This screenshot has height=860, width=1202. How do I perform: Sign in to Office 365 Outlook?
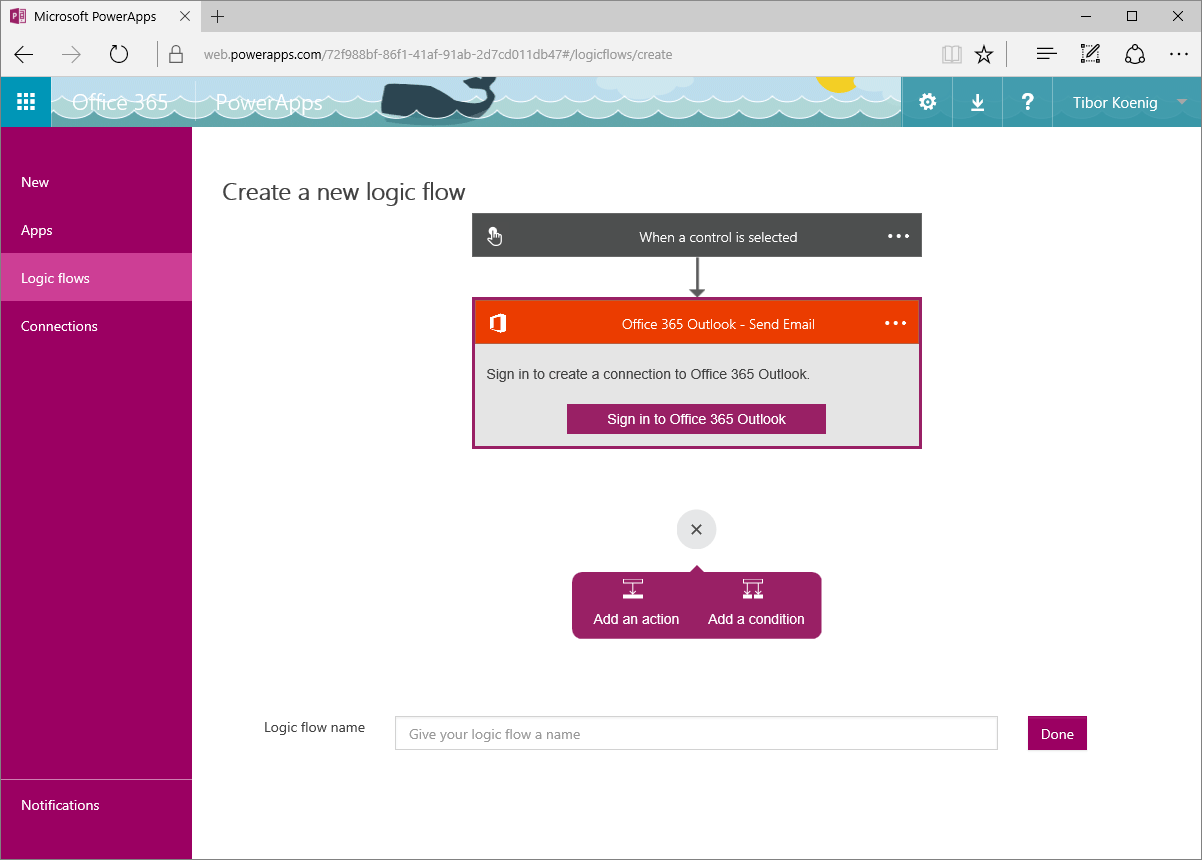point(696,419)
